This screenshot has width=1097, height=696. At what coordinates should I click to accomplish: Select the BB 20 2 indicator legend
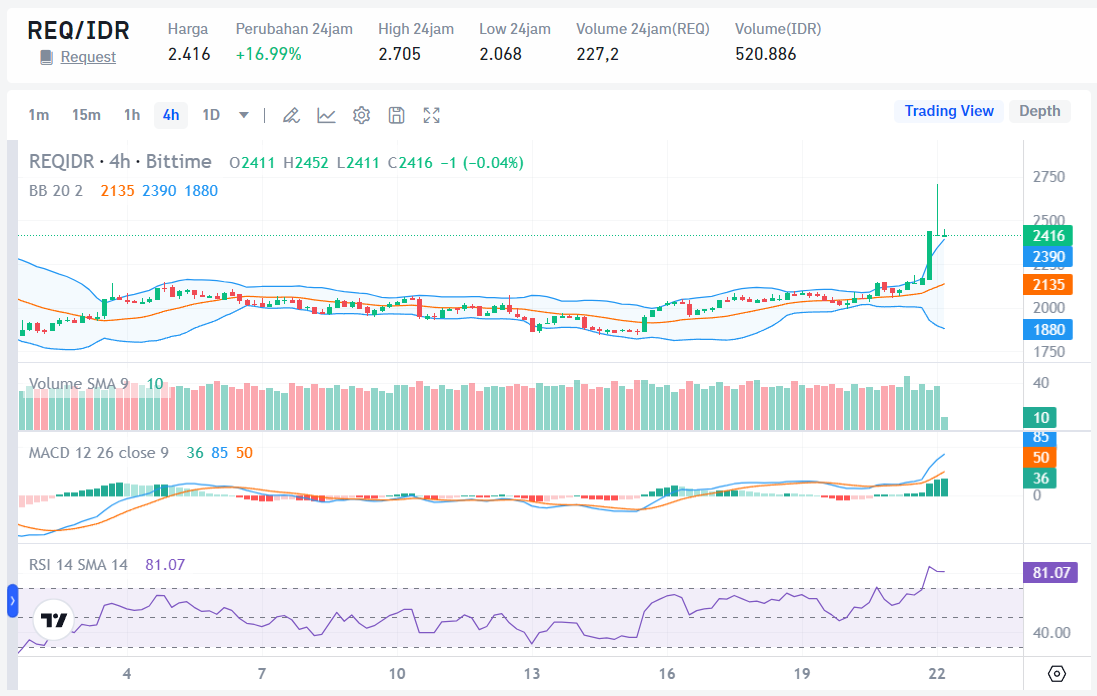coord(56,190)
